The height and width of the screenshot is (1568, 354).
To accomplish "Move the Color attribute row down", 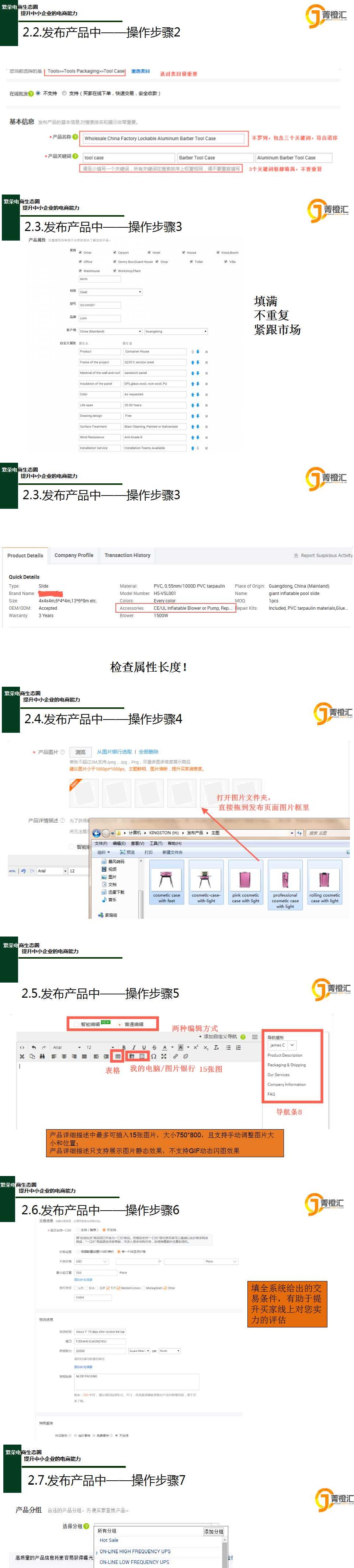I will point(197,395).
